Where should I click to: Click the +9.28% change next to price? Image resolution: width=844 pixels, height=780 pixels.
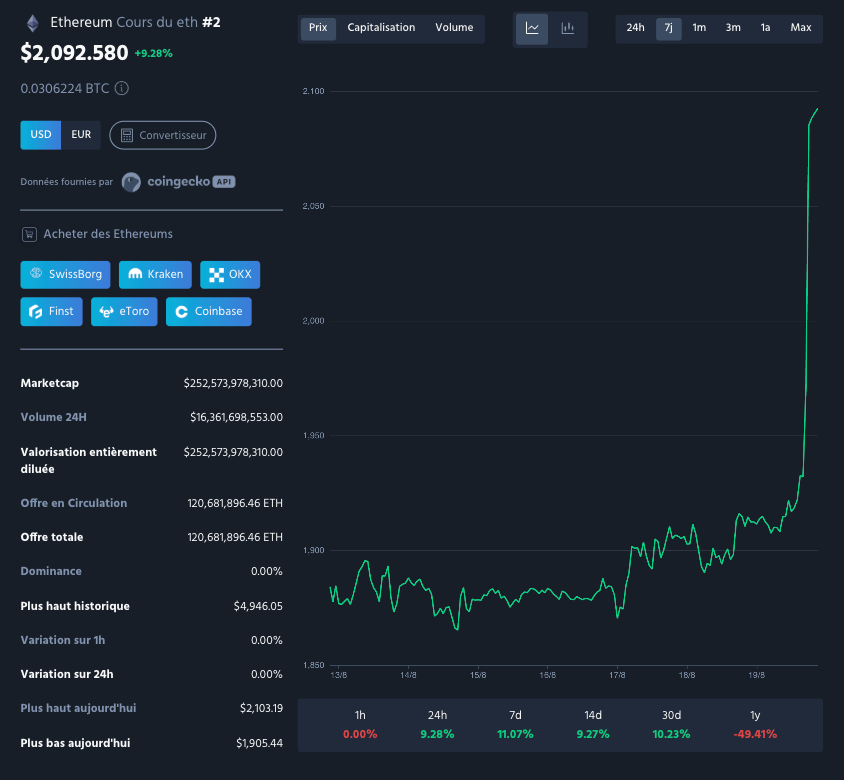(153, 53)
